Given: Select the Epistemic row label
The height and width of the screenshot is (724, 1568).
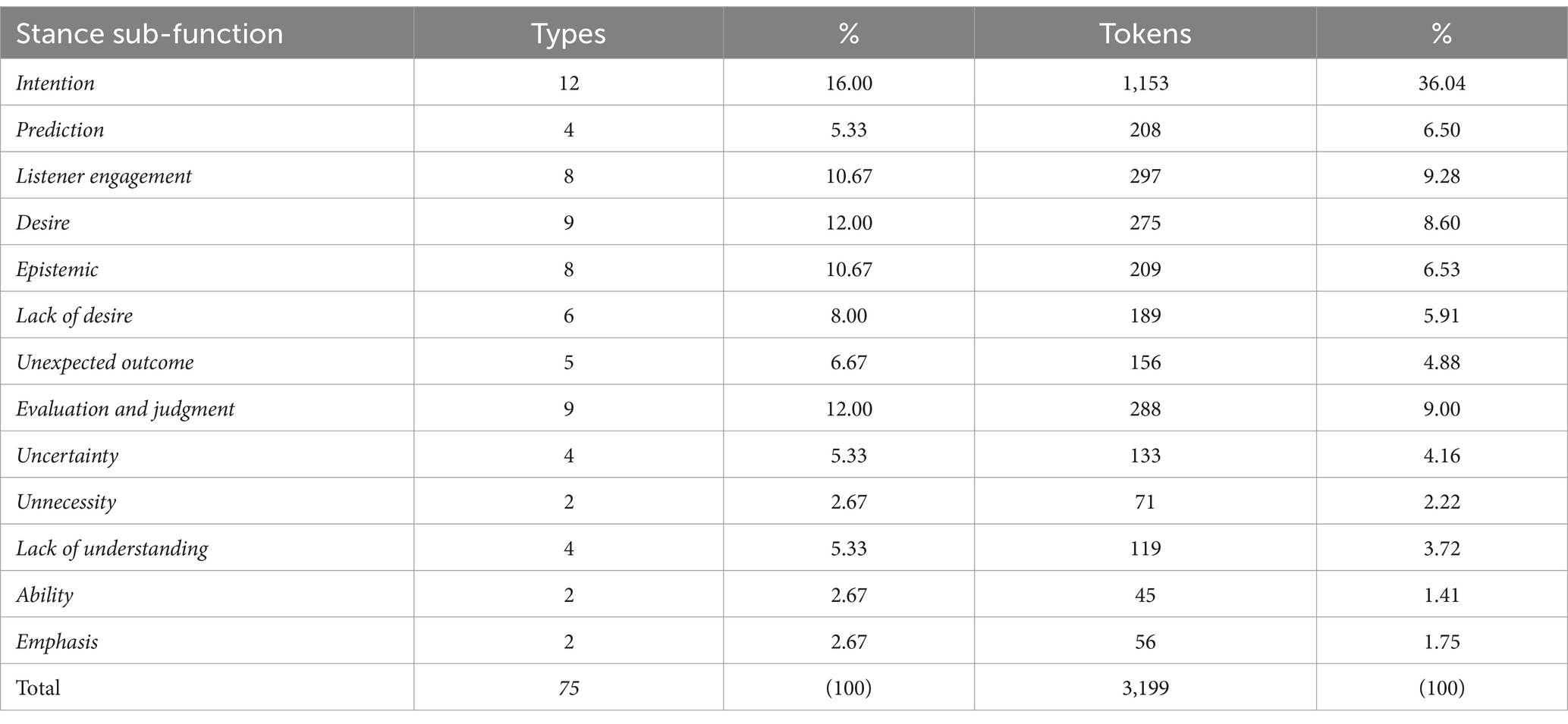Looking at the screenshot, I should pos(58,270).
